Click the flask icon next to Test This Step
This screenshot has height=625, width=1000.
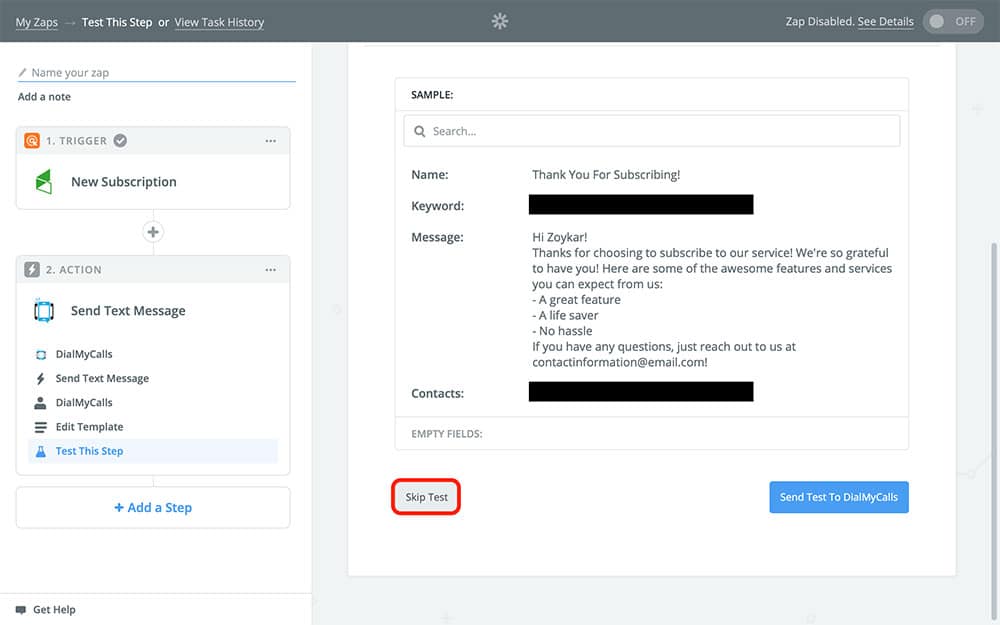pyautogui.click(x=41, y=451)
